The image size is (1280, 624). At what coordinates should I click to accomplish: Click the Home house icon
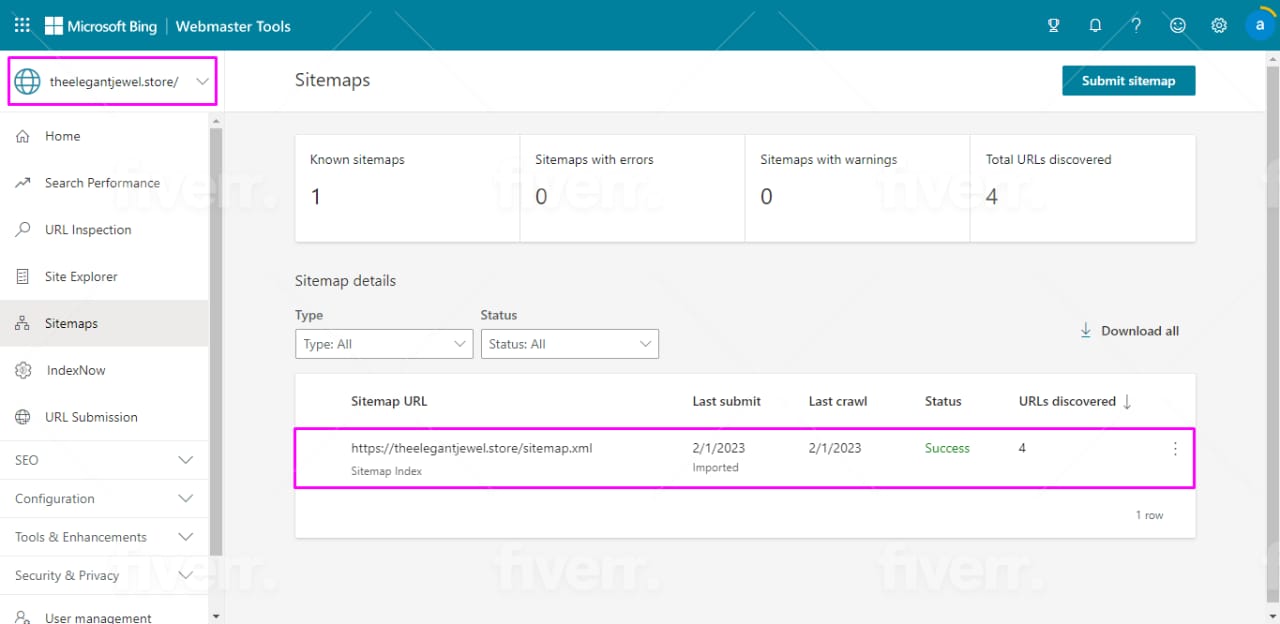(23, 136)
